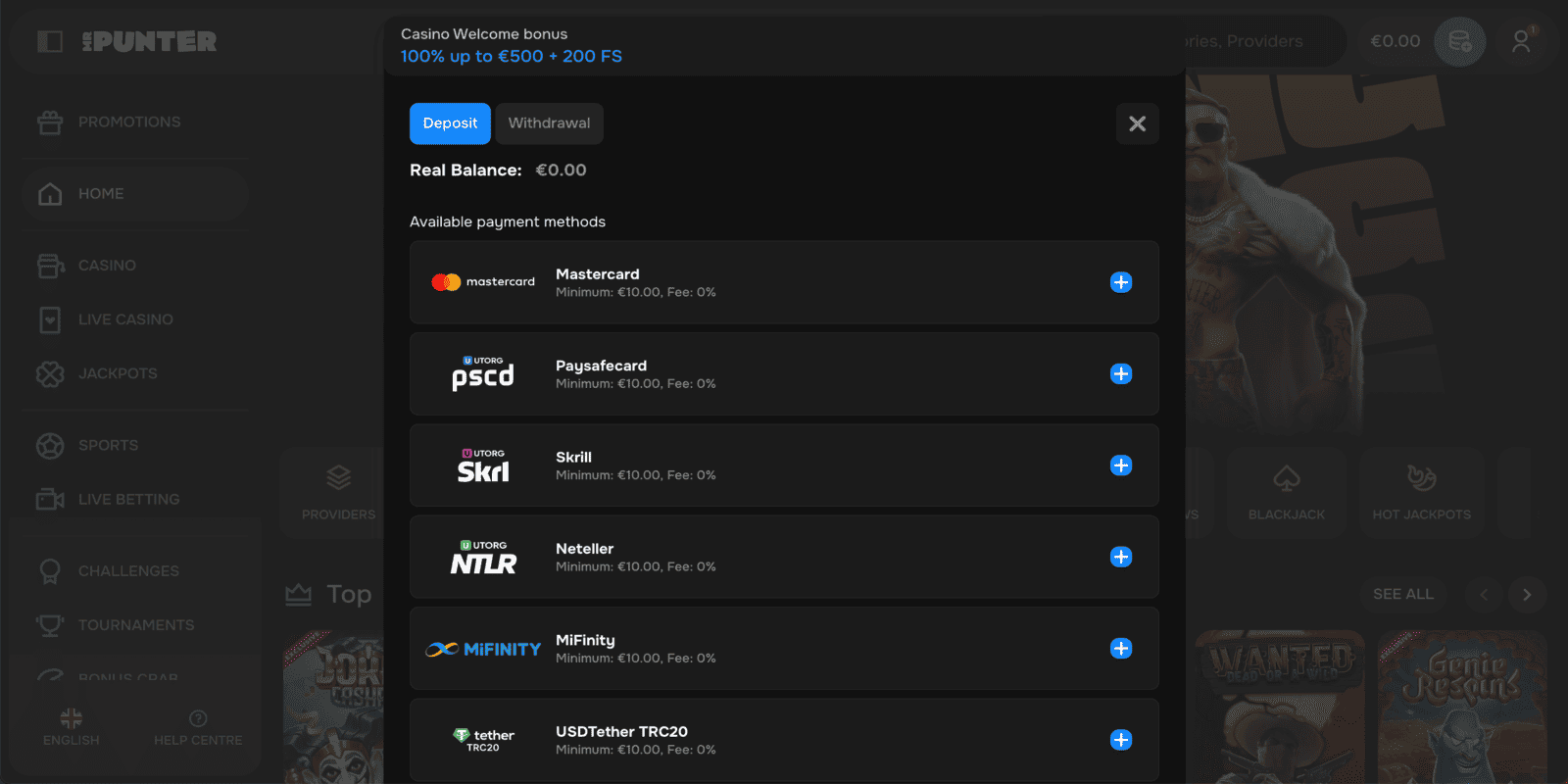Screen dimensions: 1568x784
Task: Open Neteller plus icon
Action: [x=1121, y=557]
